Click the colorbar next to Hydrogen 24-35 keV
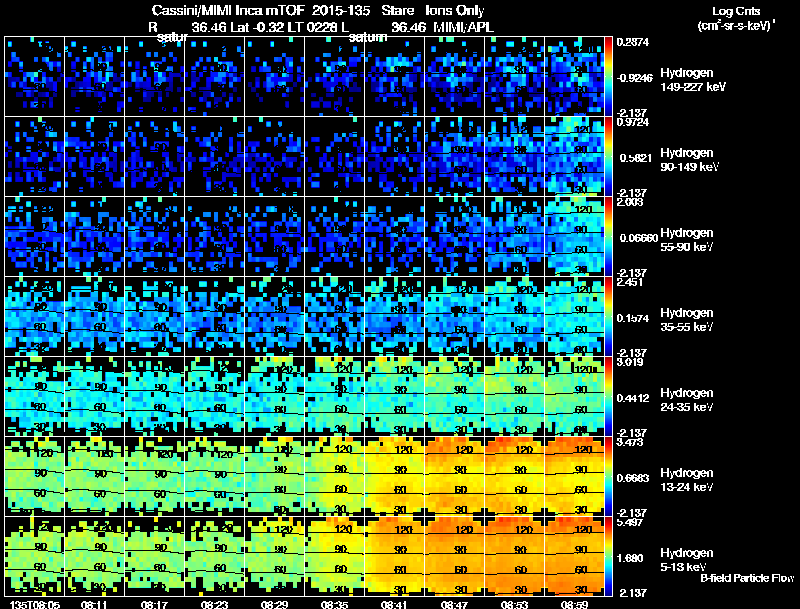 coord(608,396)
